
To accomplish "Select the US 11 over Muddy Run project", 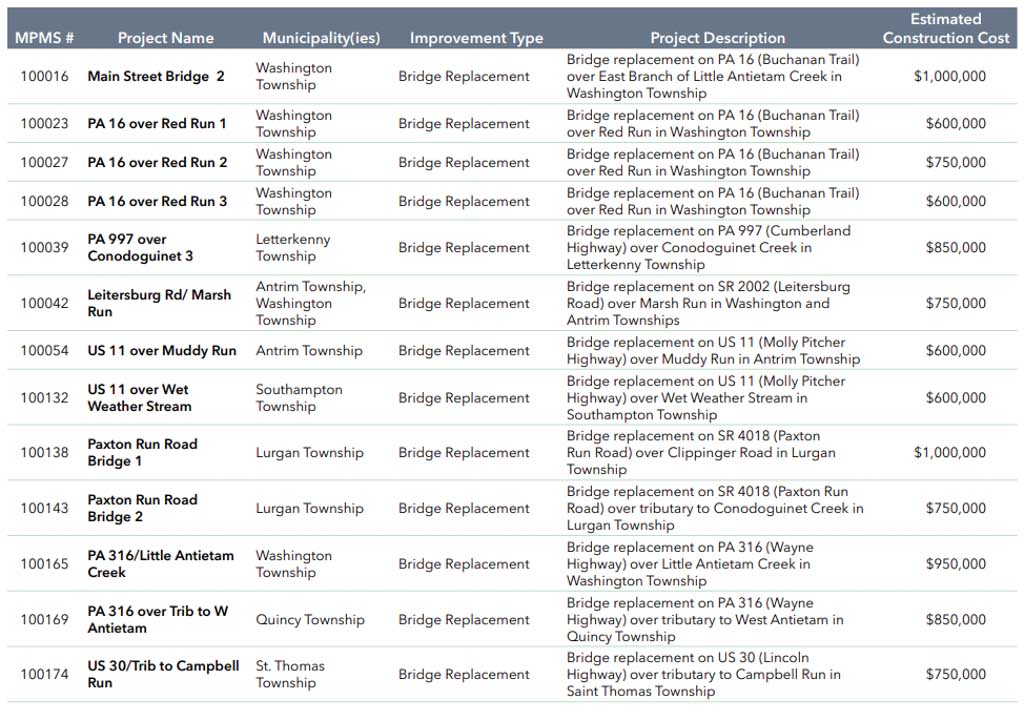I will click(162, 351).
